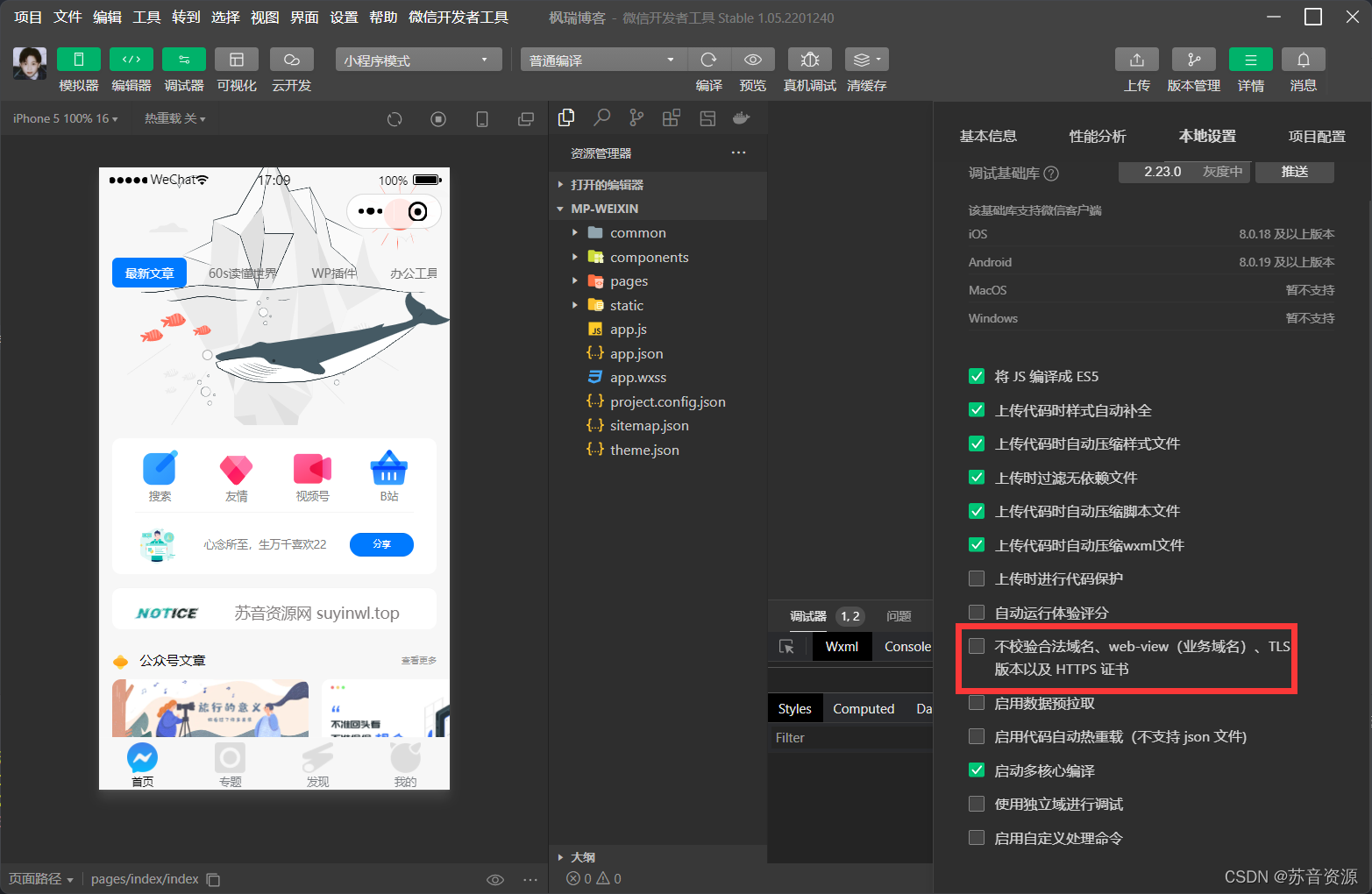Click the compile refresh icon

pyautogui.click(x=709, y=60)
